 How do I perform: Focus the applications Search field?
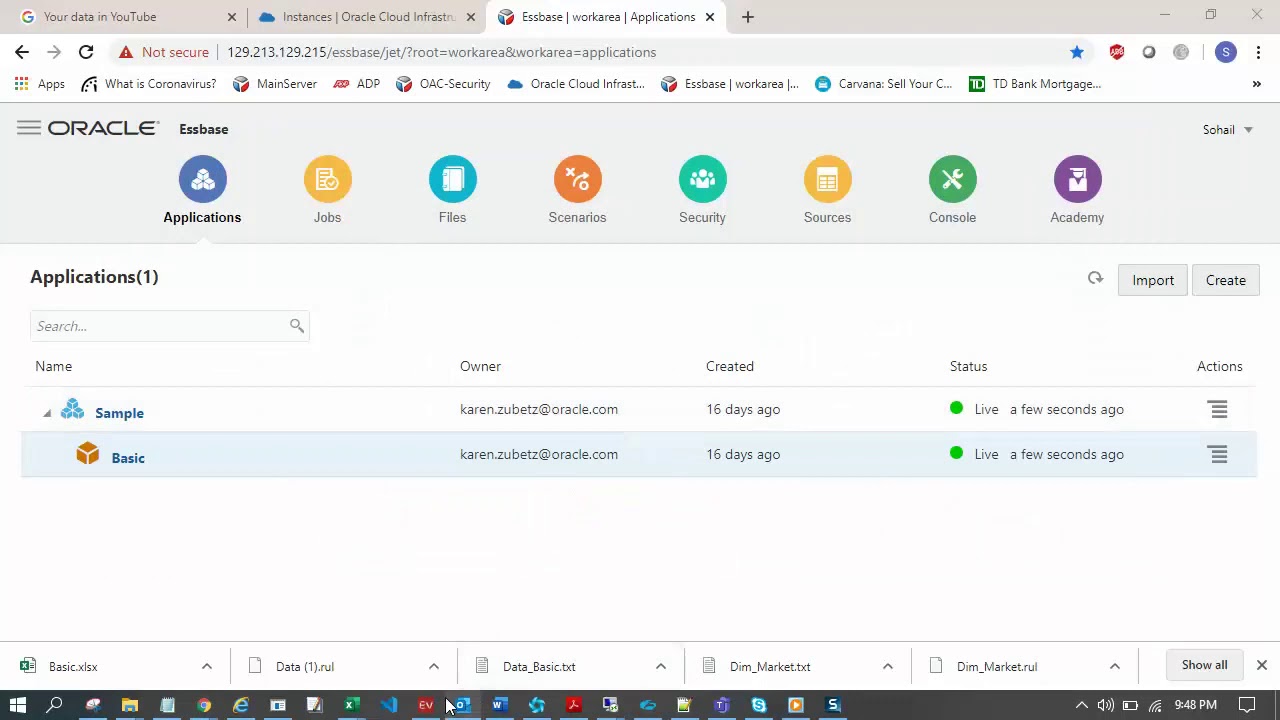(x=169, y=326)
